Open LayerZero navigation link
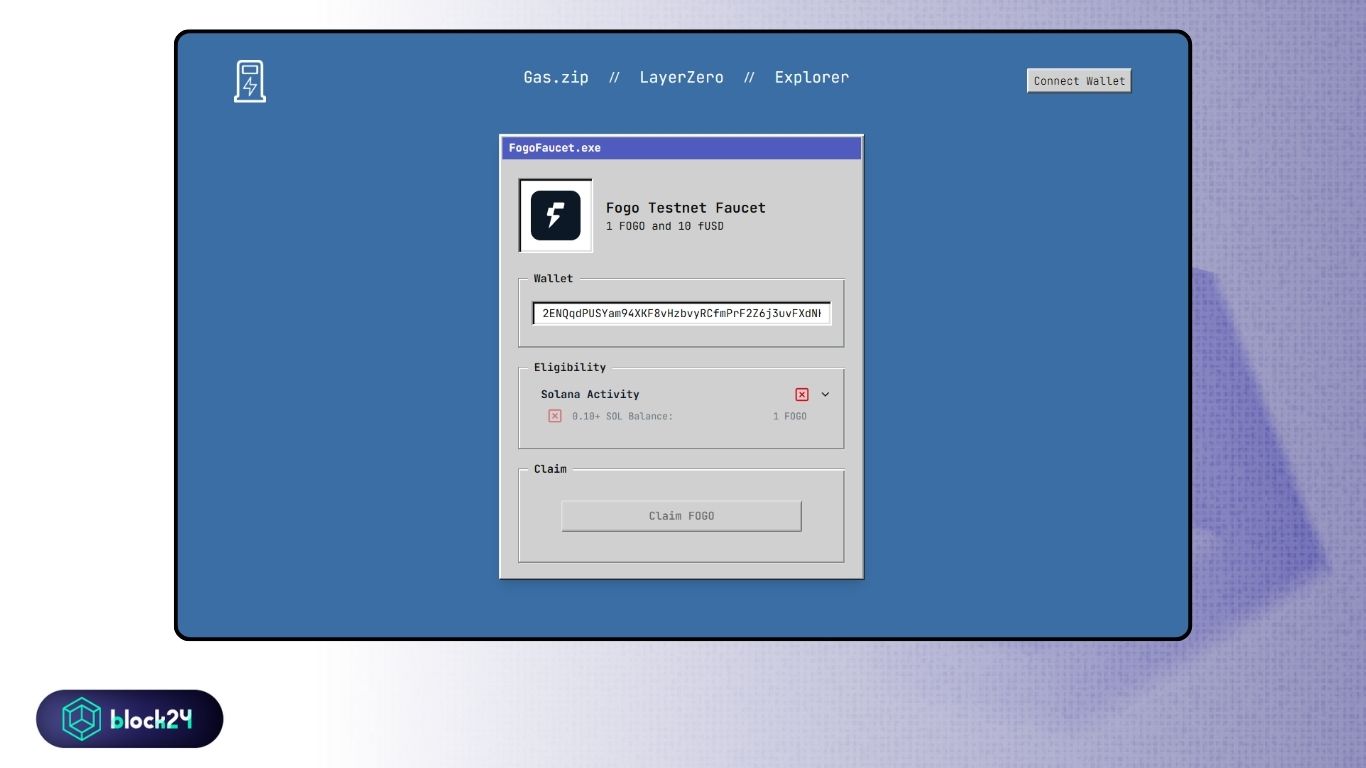The height and width of the screenshot is (768, 1366). [x=681, y=77]
